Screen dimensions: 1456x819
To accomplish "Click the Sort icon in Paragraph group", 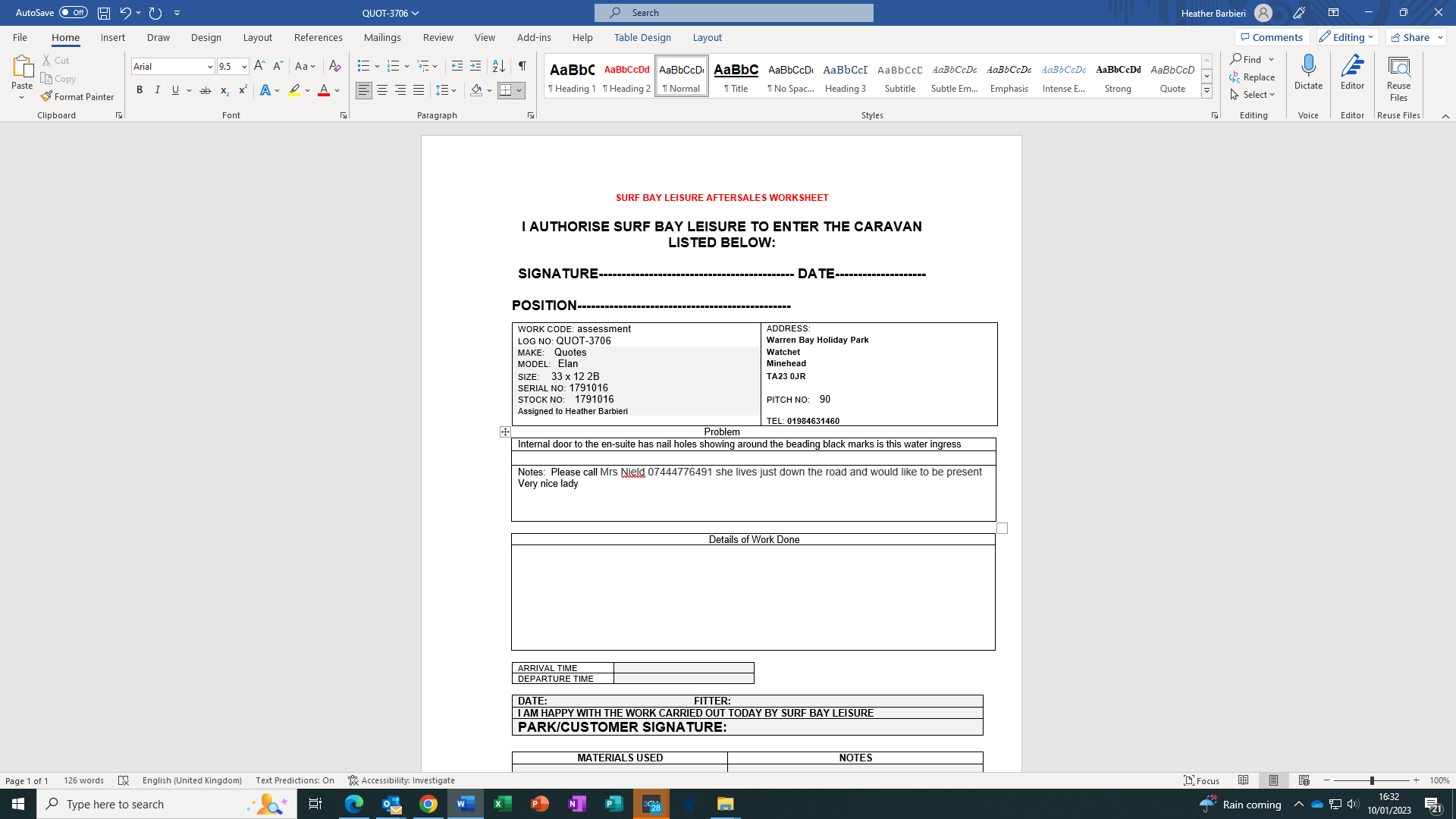I will (x=498, y=66).
